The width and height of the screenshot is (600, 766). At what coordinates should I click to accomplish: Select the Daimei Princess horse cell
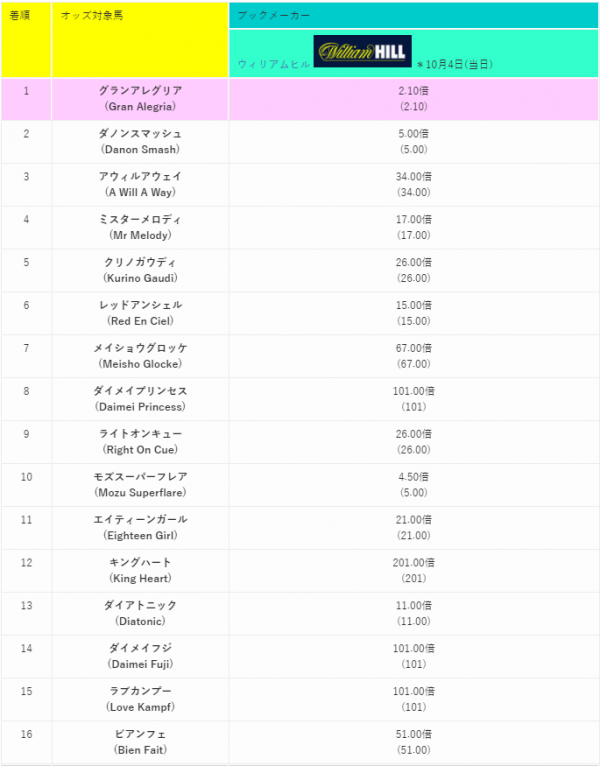coord(140,399)
